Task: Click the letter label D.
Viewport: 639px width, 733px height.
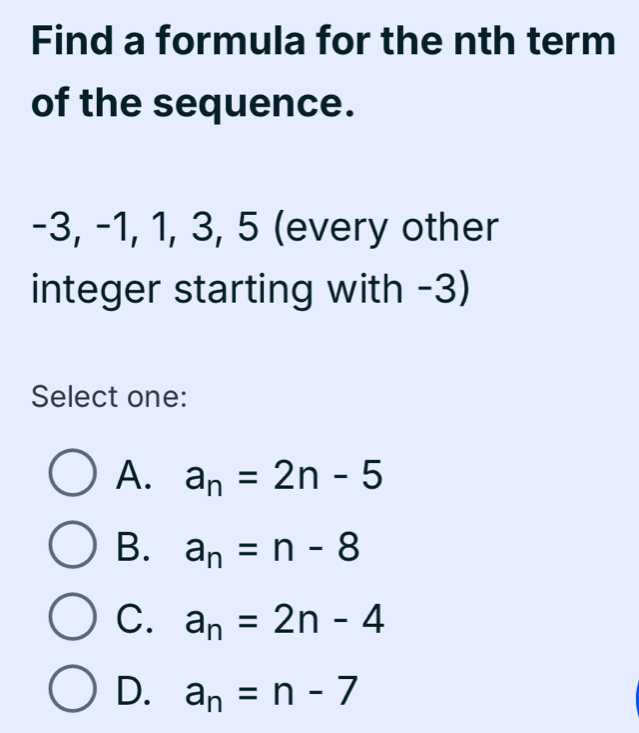Action: 131,690
